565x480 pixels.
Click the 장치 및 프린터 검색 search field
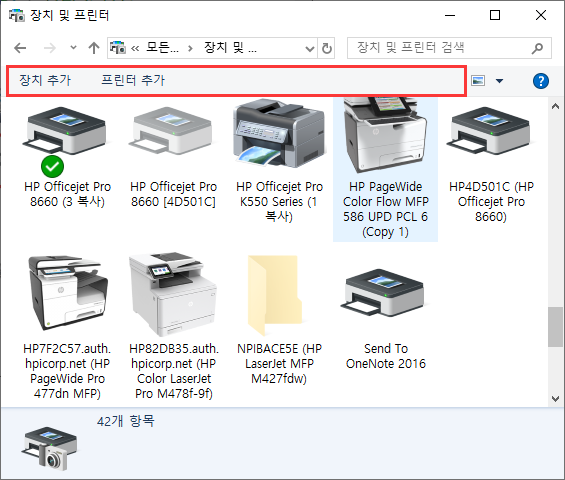point(449,48)
